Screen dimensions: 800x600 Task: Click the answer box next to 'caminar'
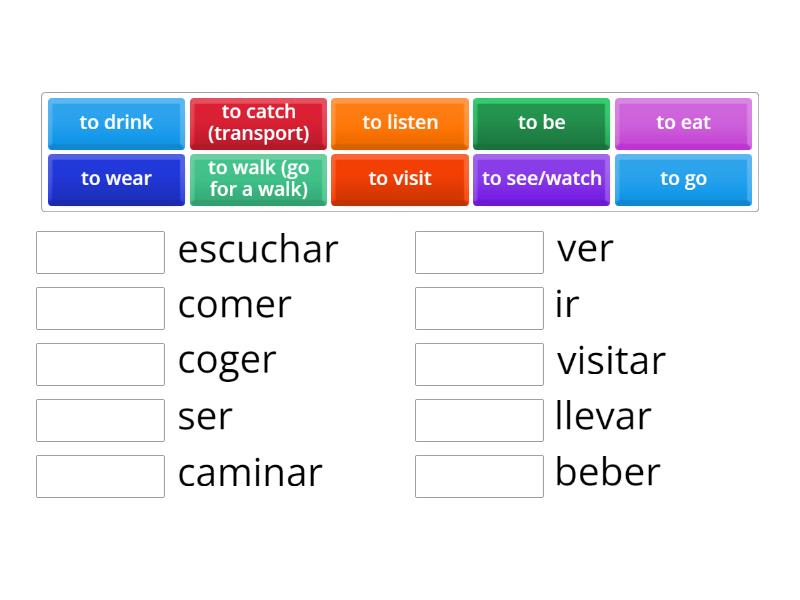pos(100,476)
